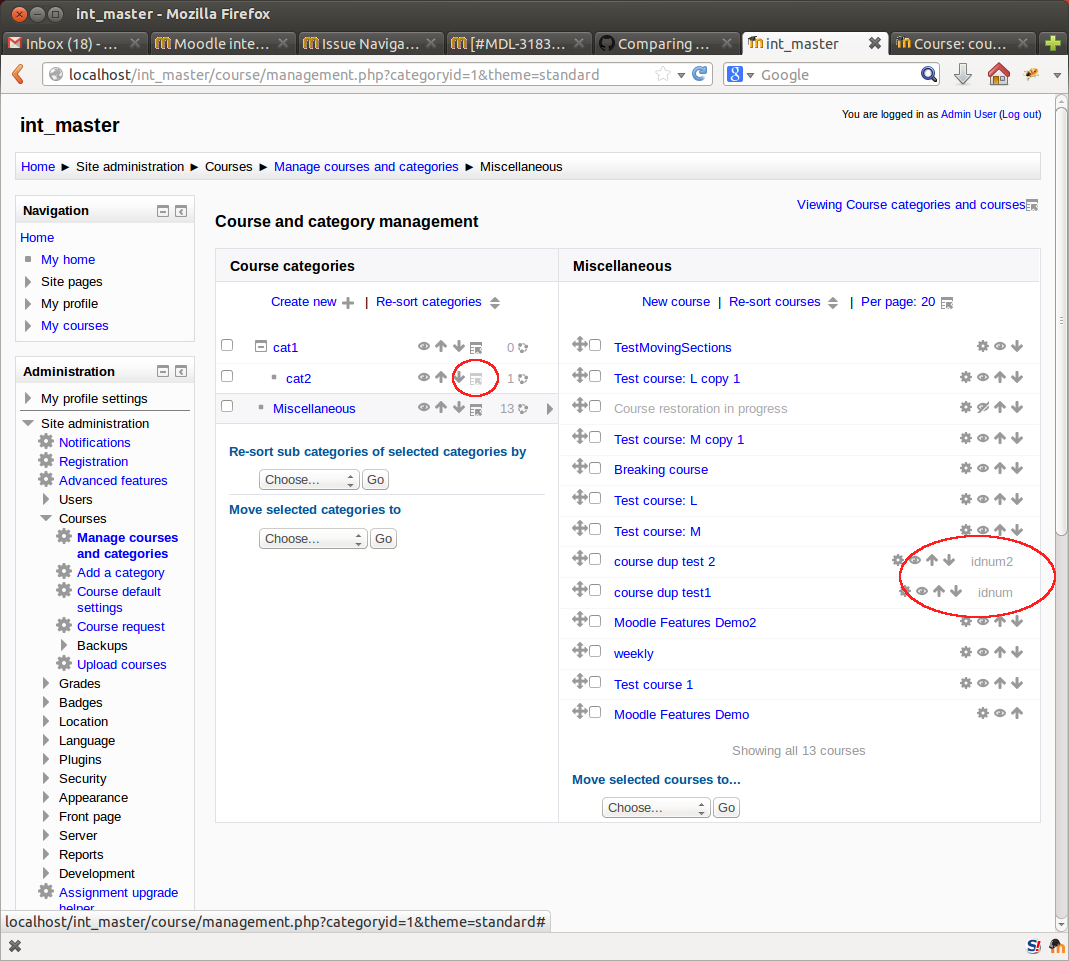Click Go button for moving courses
Image resolution: width=1069 pixels, height=961 pixels.
[x=726, y=808]
